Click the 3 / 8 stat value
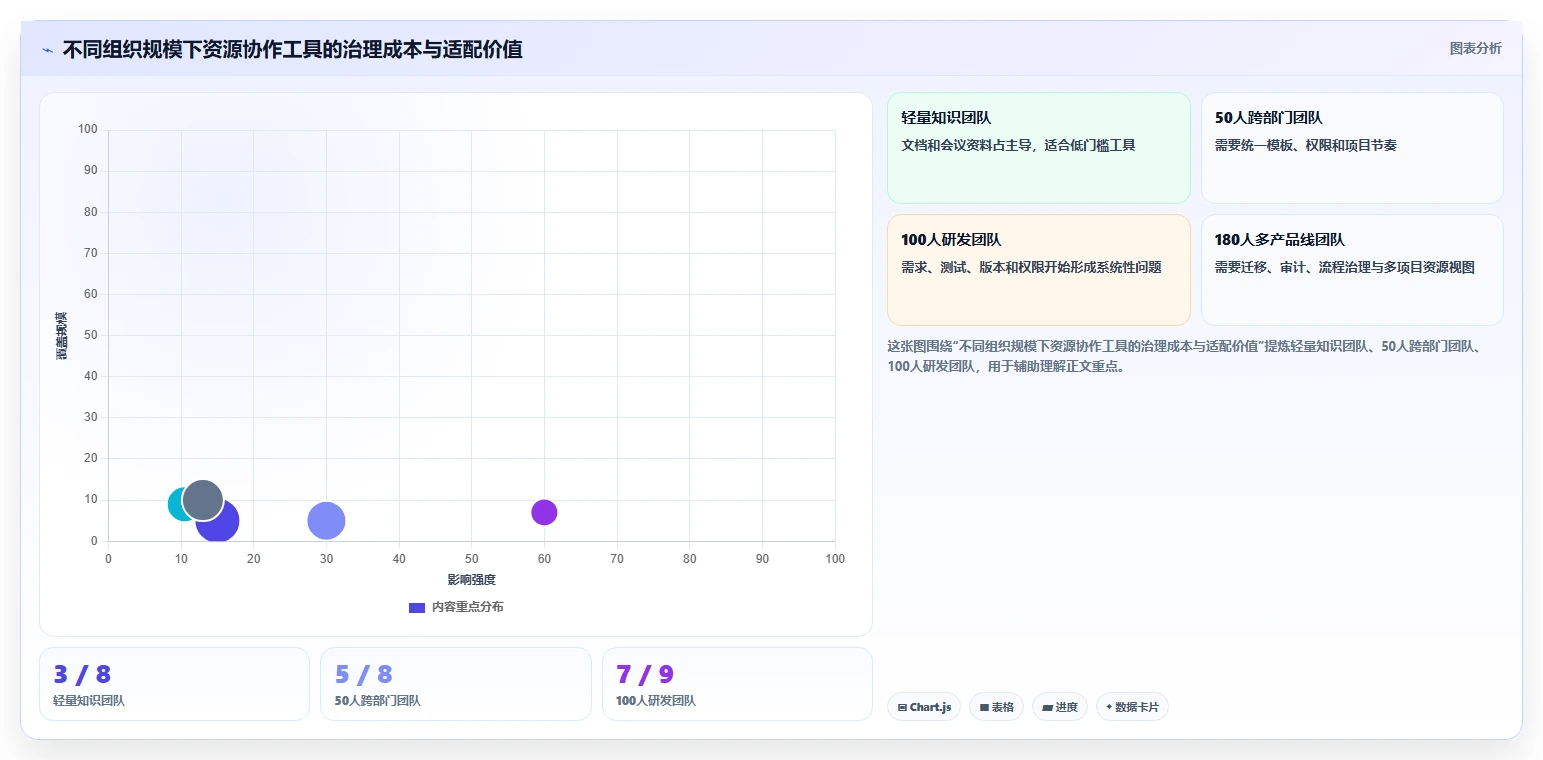 82,675
